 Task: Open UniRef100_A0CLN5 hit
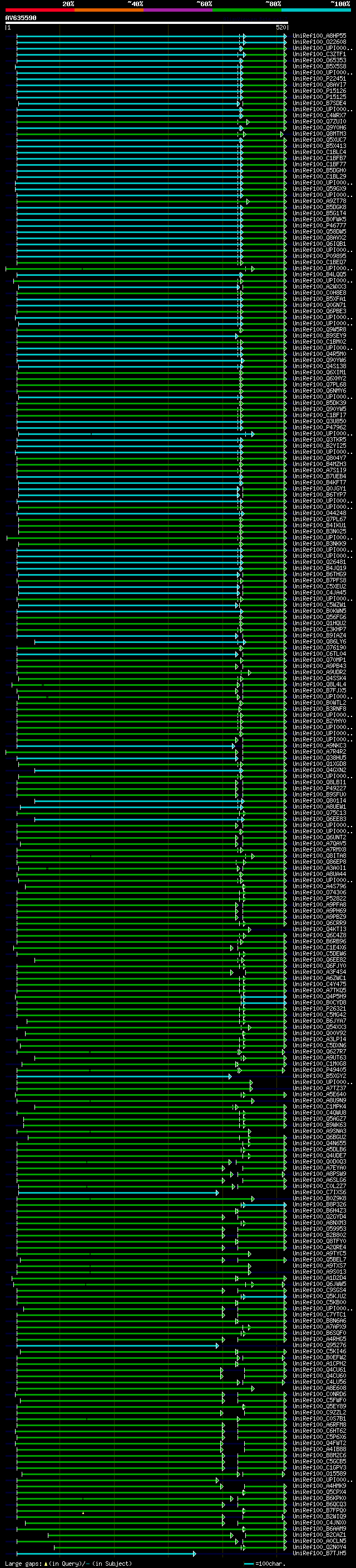(x=319, y=1541)
